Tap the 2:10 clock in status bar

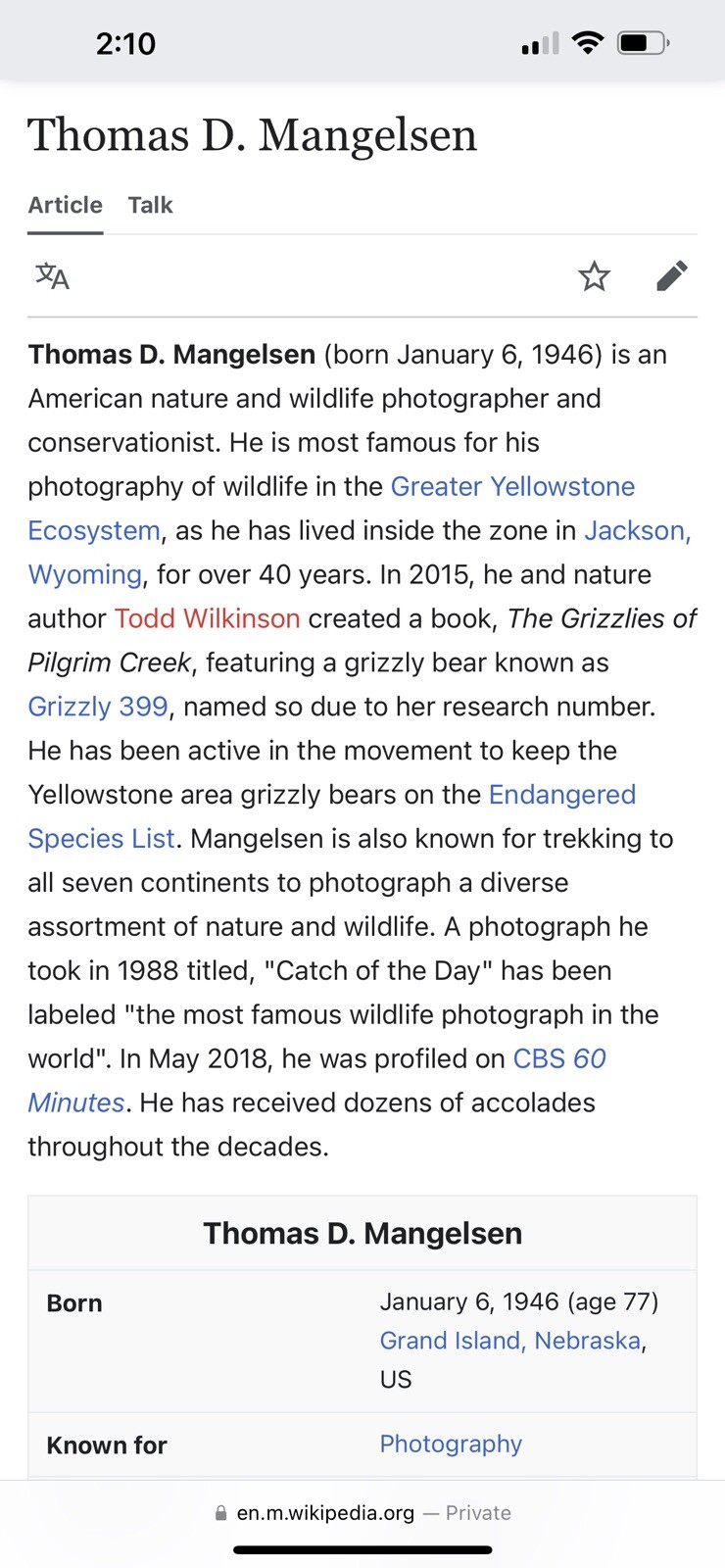[125, 43]
